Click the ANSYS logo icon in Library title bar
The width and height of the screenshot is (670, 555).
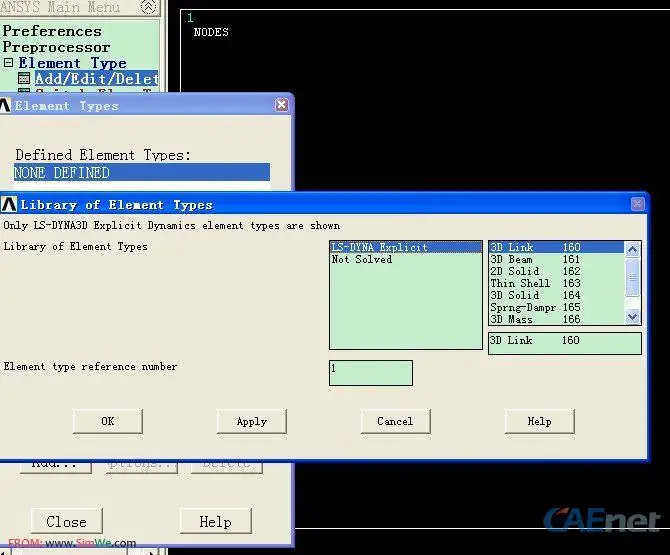(9, 205)
